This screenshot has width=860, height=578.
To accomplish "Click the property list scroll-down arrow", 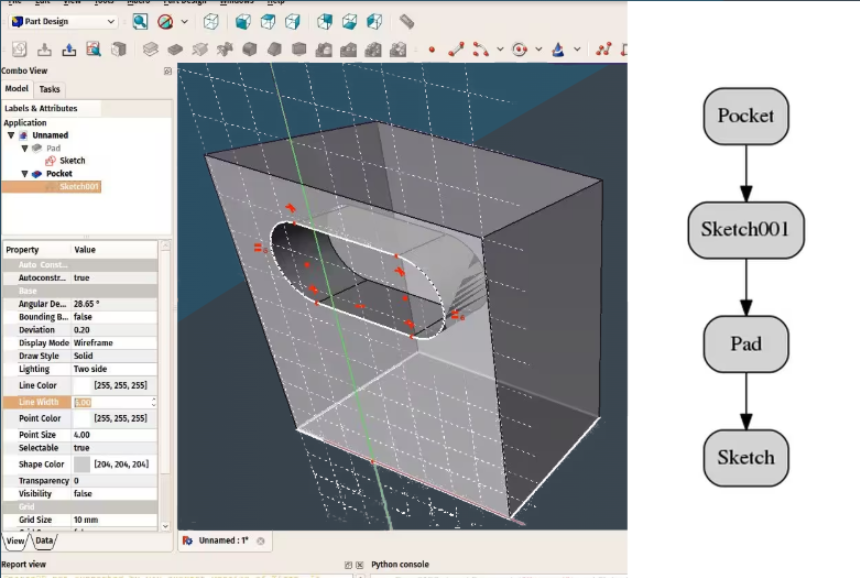I will pyautogui.click(x=165, y=526).
